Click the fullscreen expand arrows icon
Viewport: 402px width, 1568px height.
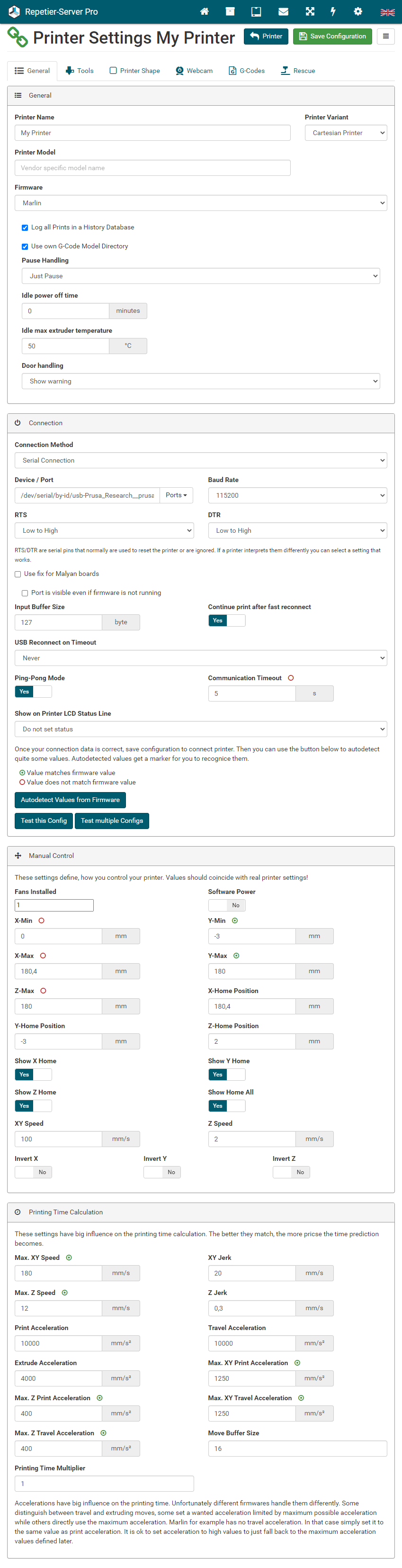click(310, 11)
